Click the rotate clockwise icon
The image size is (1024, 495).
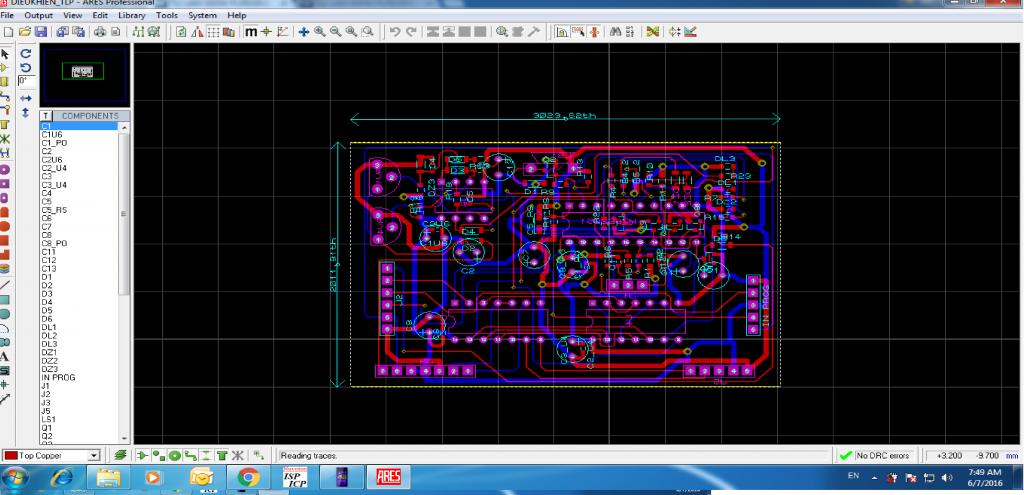pos(25,52)
